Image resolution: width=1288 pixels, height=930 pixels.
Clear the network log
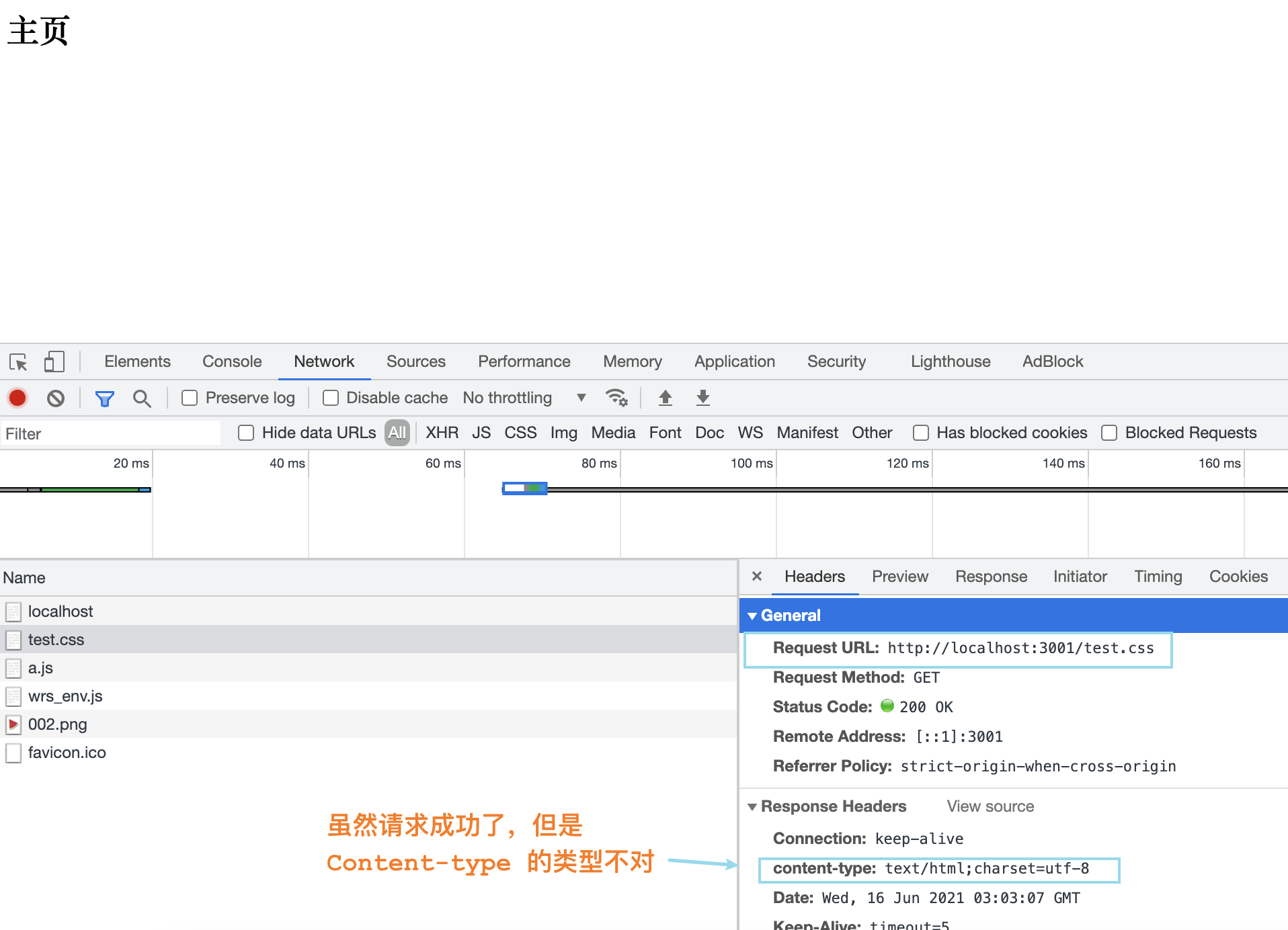[56, 398]
